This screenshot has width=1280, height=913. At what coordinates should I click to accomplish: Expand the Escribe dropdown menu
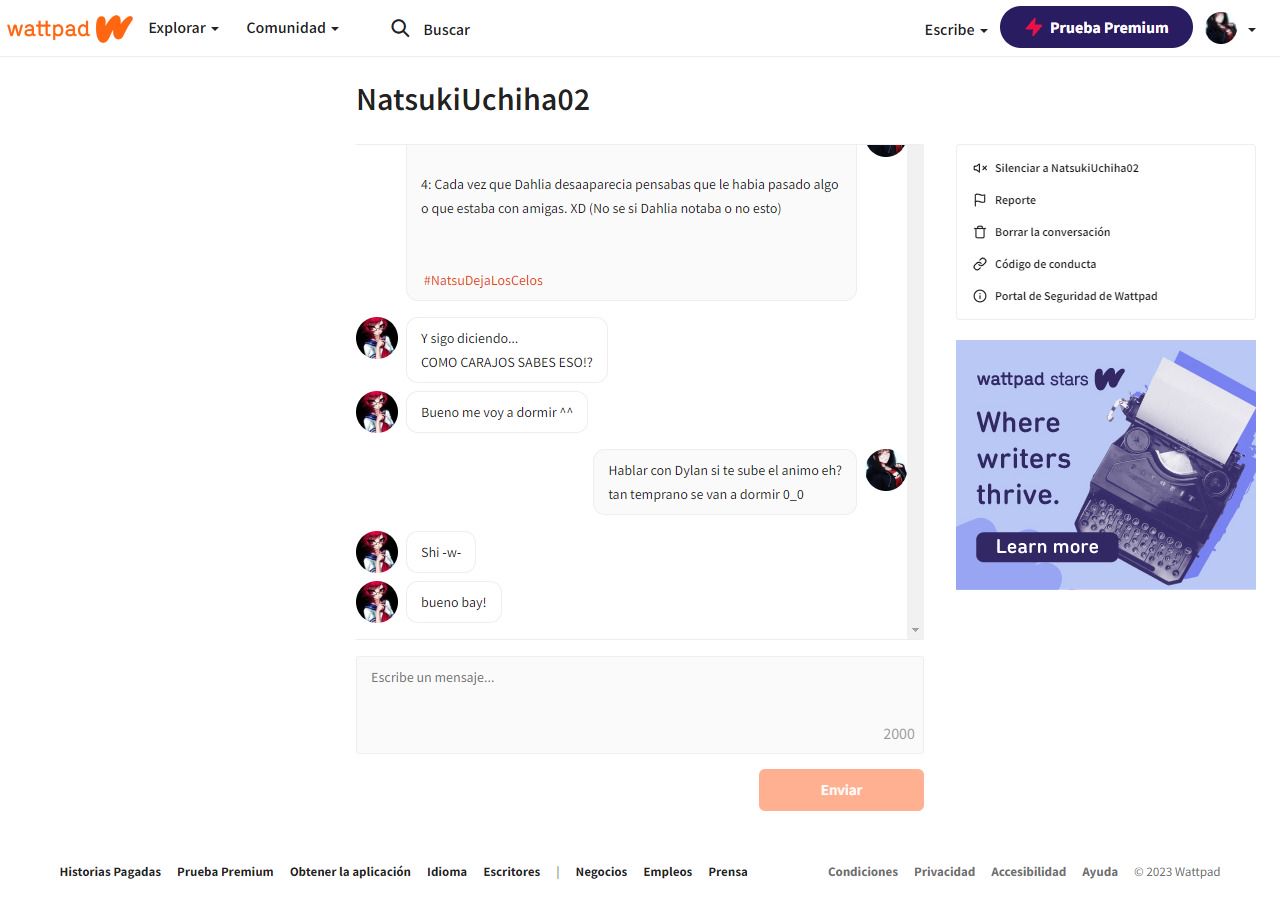click(x=956, y=30)
